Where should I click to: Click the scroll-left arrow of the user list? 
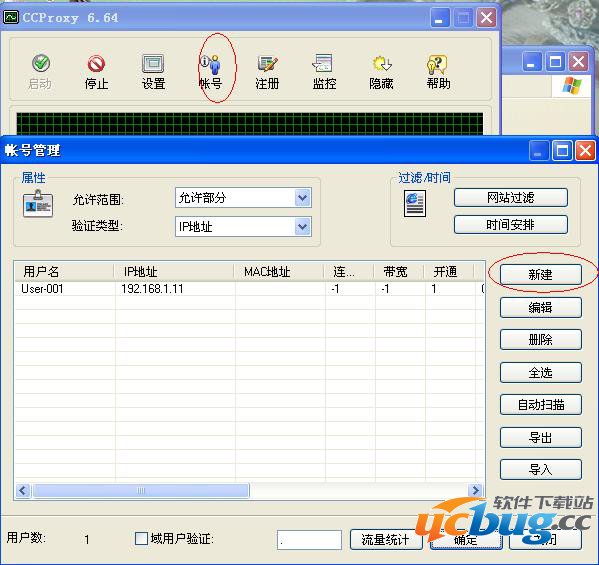tap(23, 490)
